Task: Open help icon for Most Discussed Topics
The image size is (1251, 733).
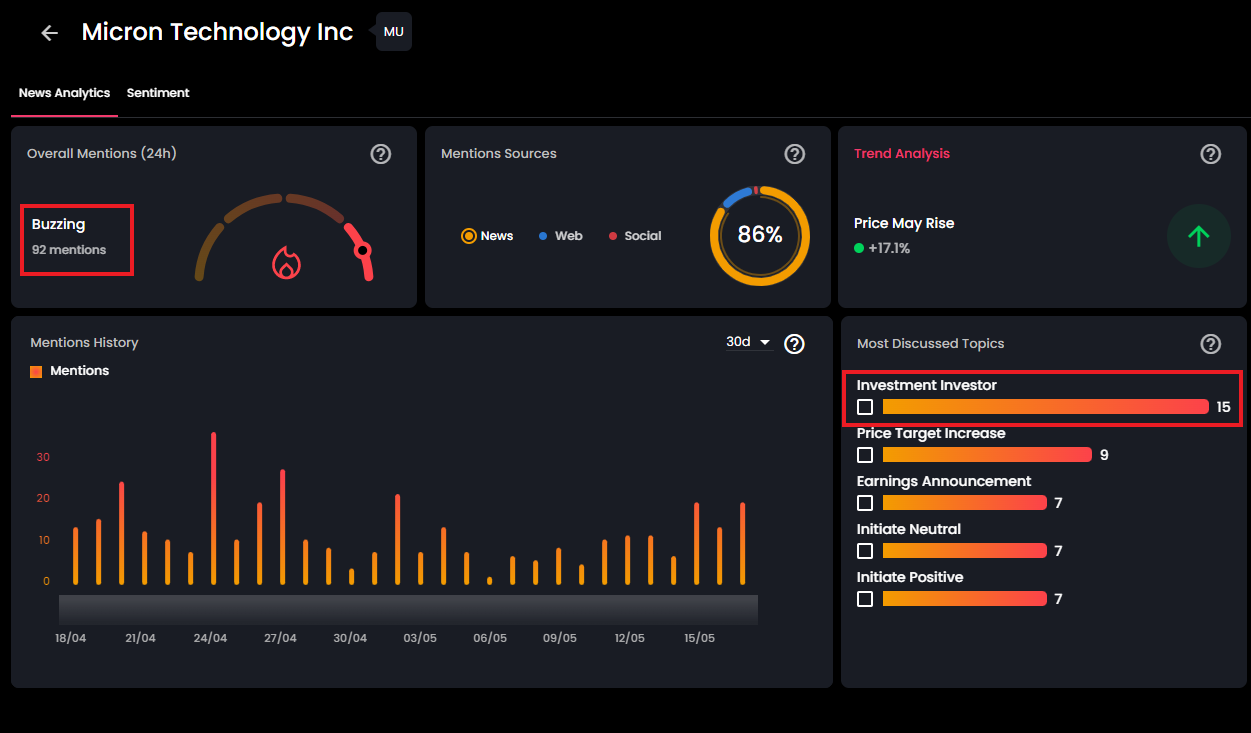Action: (x=1210, y=344)
